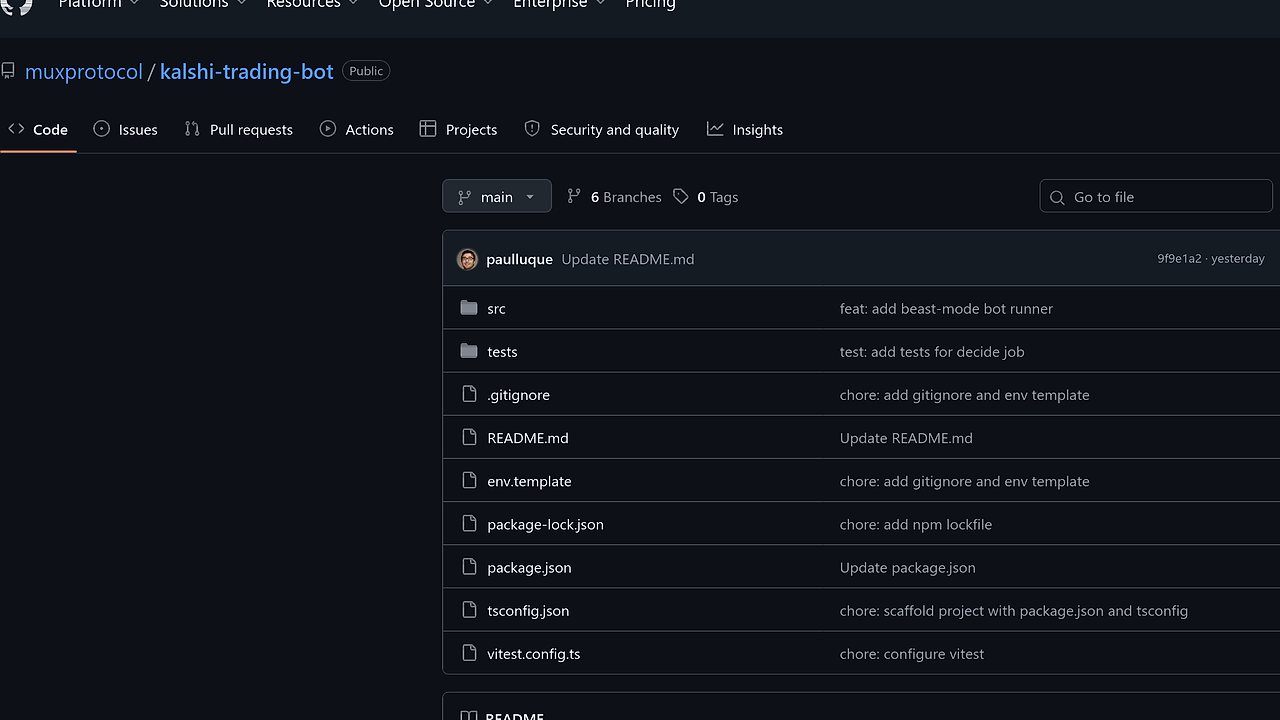Click the Security shield icon
This screenshot has width=1280, height=720.
pyautogui.click(x=532, y=129)
